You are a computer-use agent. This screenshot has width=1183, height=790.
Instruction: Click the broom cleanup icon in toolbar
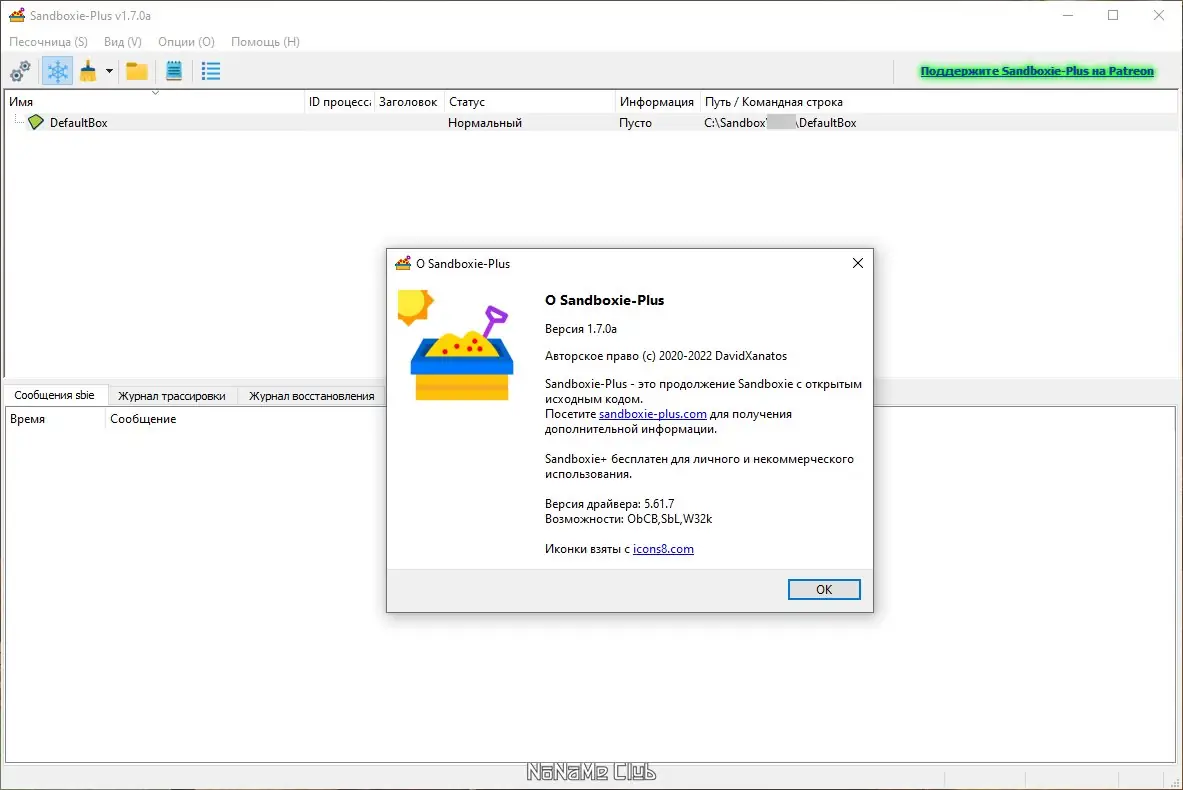tap(88, 72)
